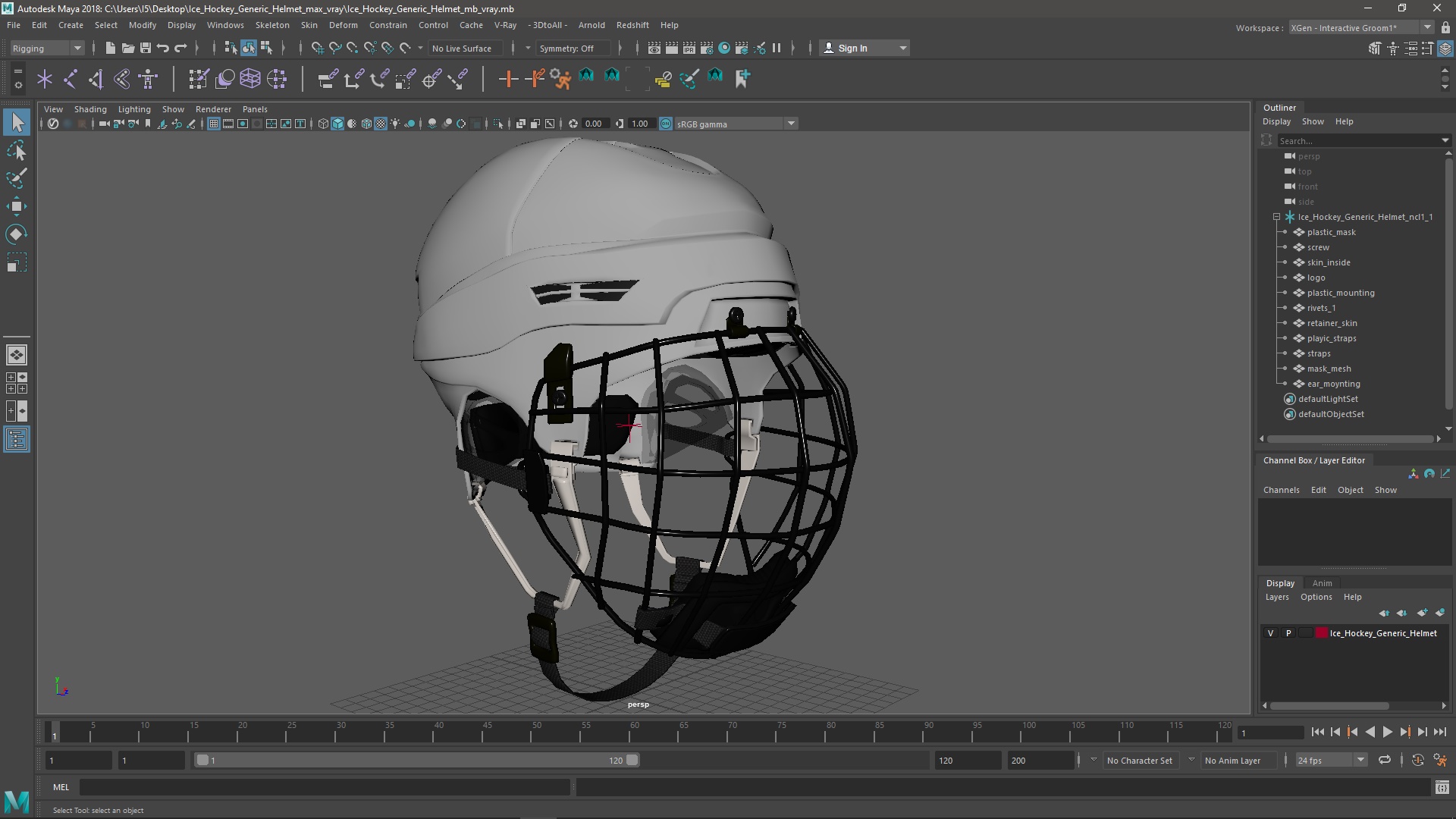Click the four-pane layout icon
Screen dimensions: 1456x819
pos(17,383)
